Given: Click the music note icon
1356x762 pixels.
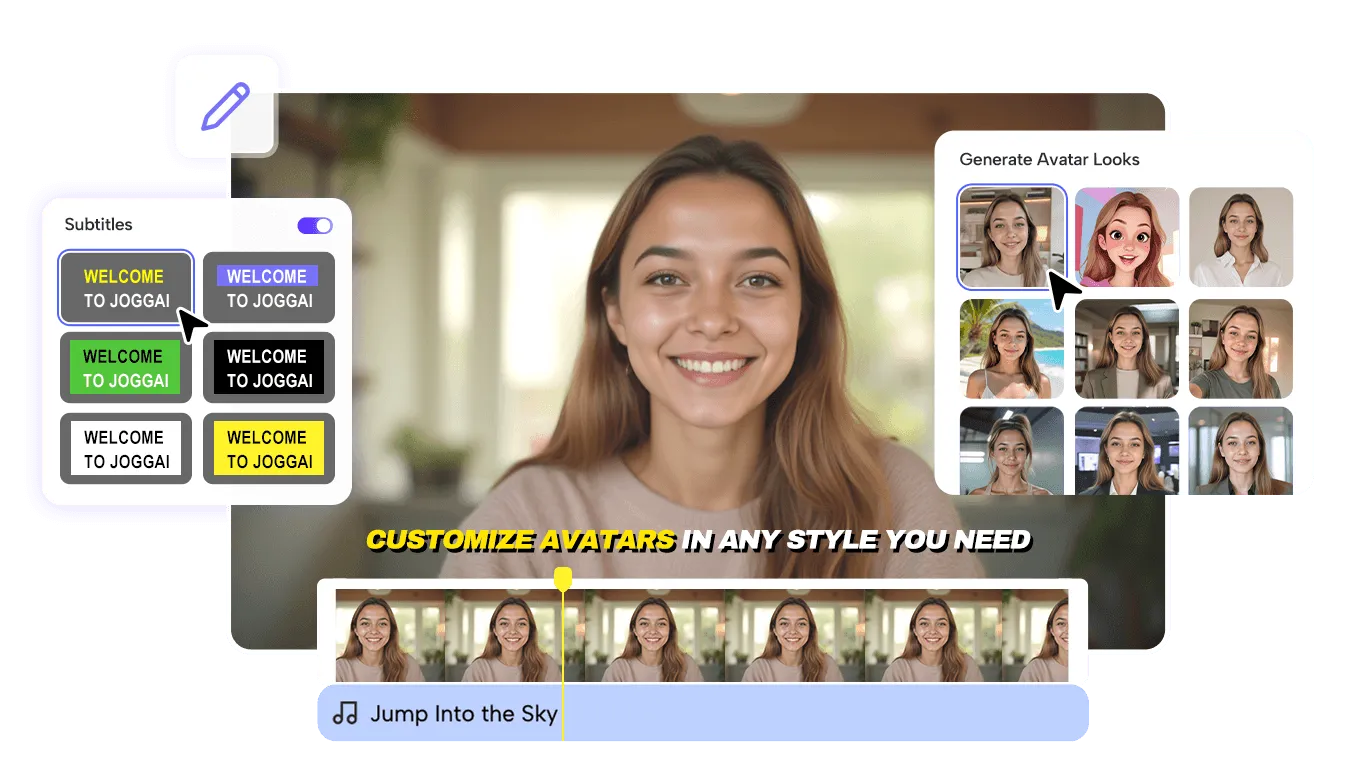Looking at the screenshot, I should [345, 713].
